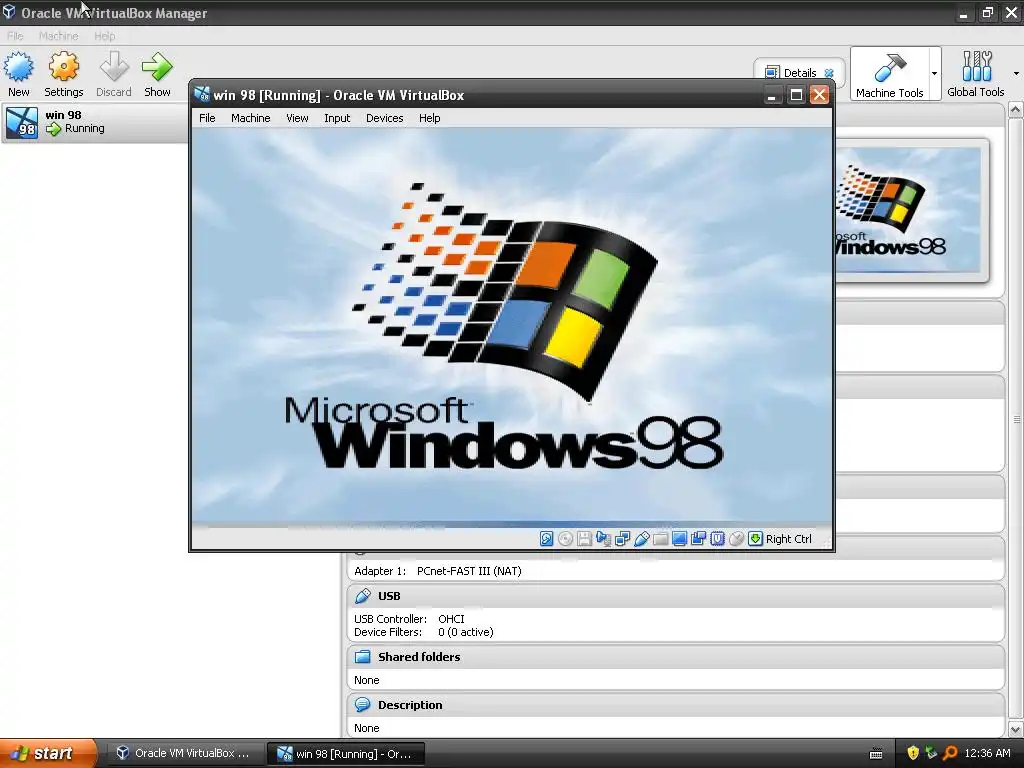Click the Windows 98 preview thumbnail
This screenshot has height=768, width=1024.
tap(908, 210)
